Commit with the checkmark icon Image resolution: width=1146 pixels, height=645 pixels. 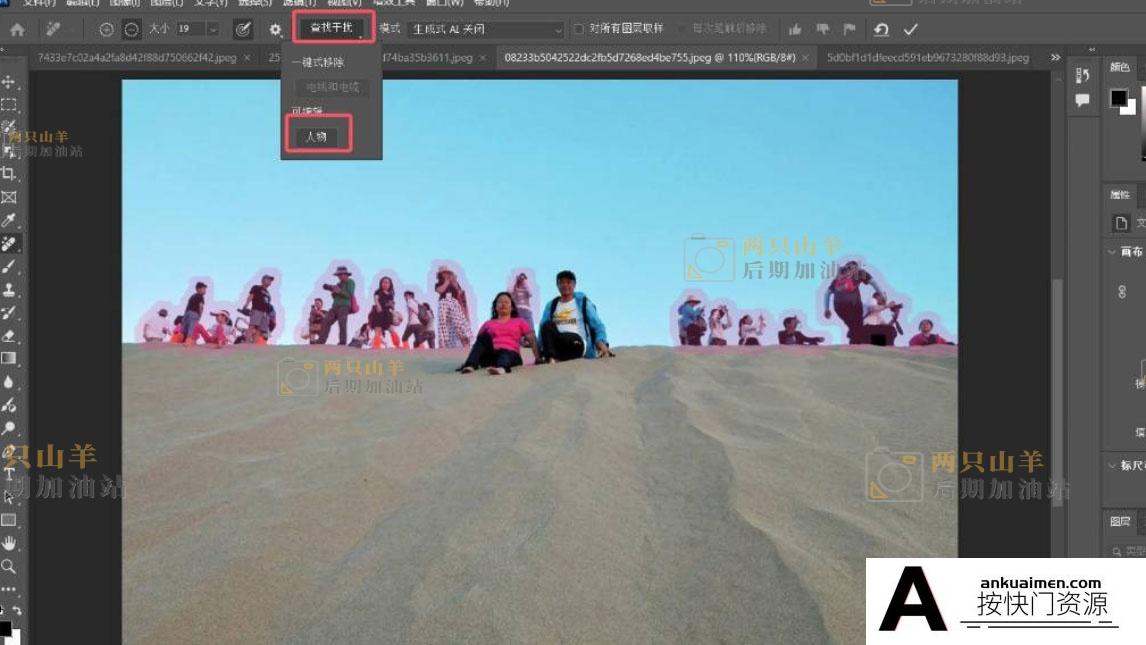click(910, 30)
